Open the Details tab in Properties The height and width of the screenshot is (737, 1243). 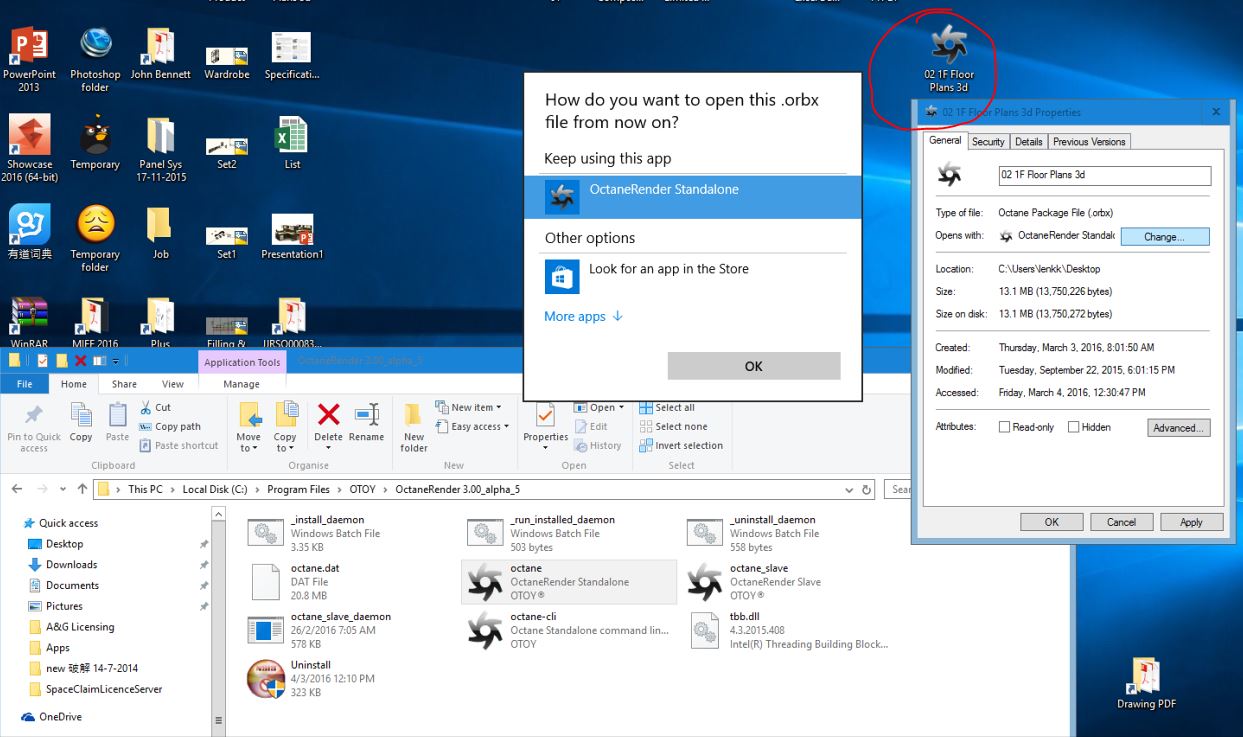(1029, 142)
